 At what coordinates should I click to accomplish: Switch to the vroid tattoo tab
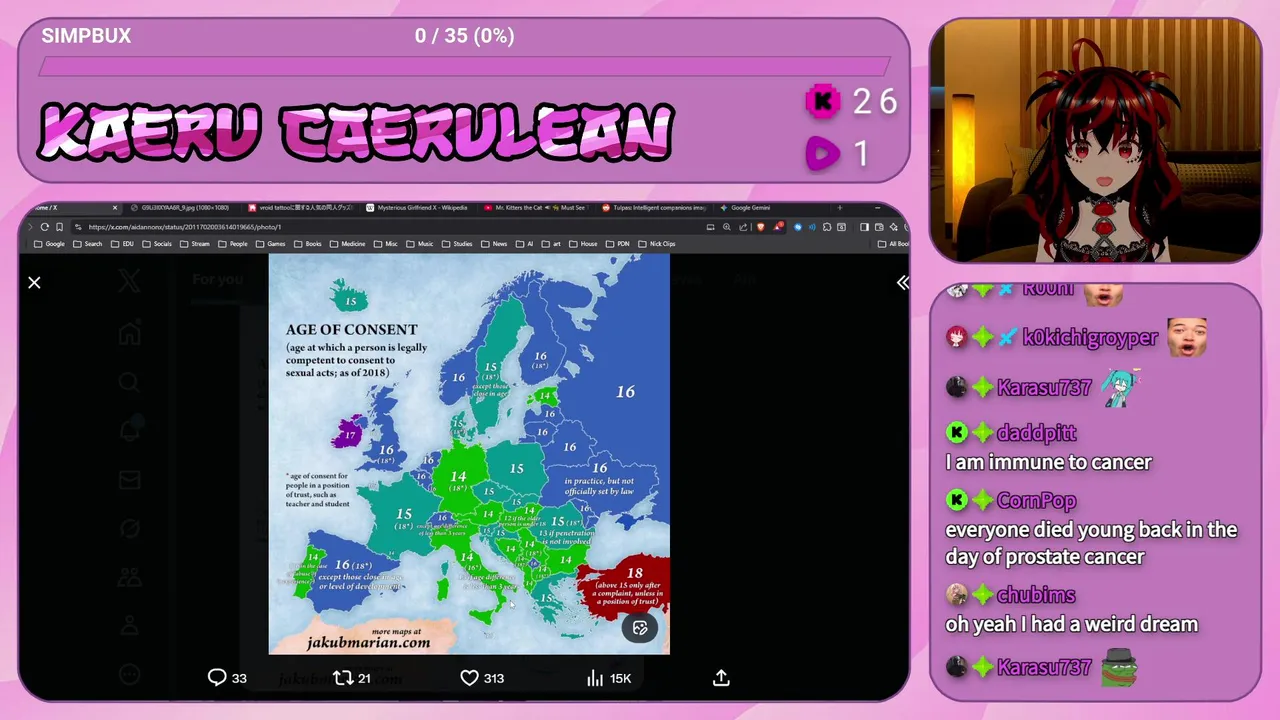[301, 208]
